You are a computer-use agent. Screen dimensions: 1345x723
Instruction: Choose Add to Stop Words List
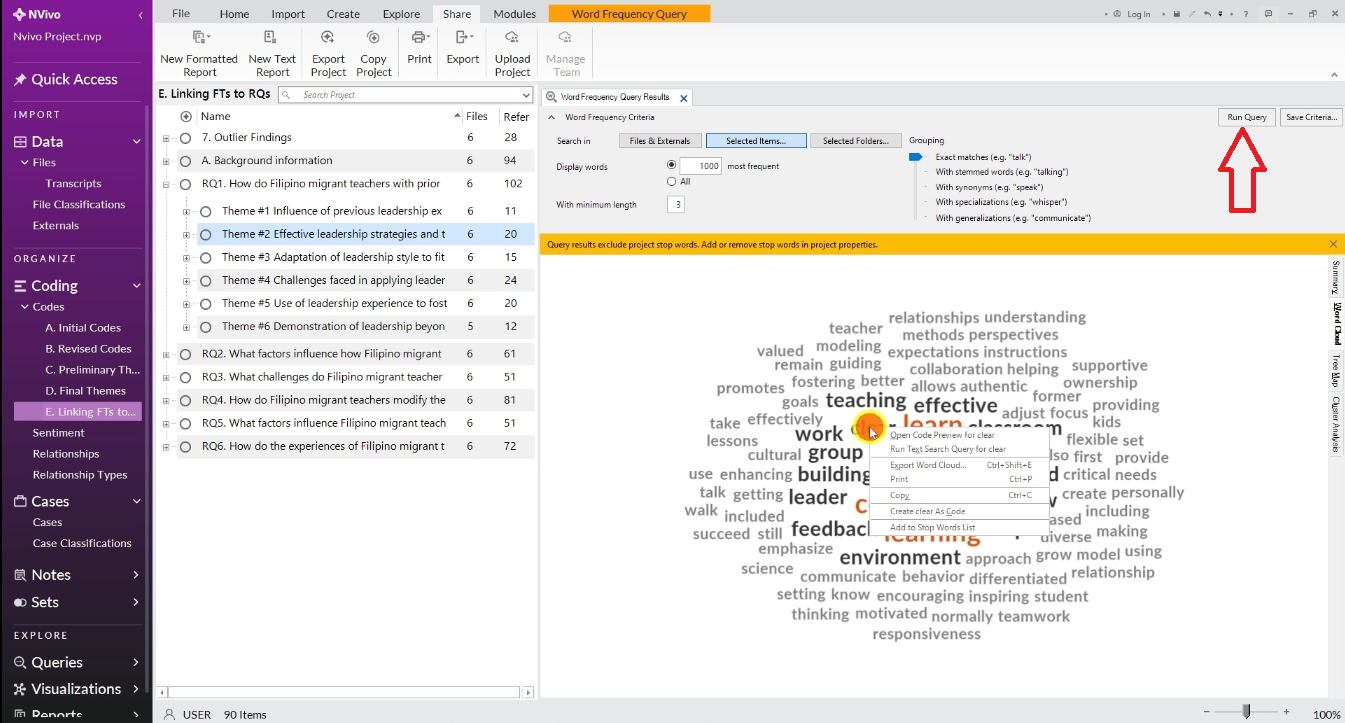[932, 527]
